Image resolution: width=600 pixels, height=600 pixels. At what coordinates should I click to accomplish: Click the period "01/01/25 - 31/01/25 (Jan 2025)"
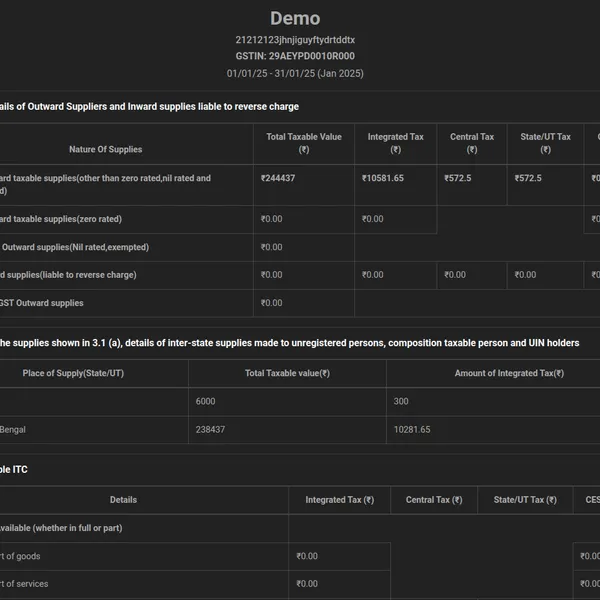click(295, 73)
